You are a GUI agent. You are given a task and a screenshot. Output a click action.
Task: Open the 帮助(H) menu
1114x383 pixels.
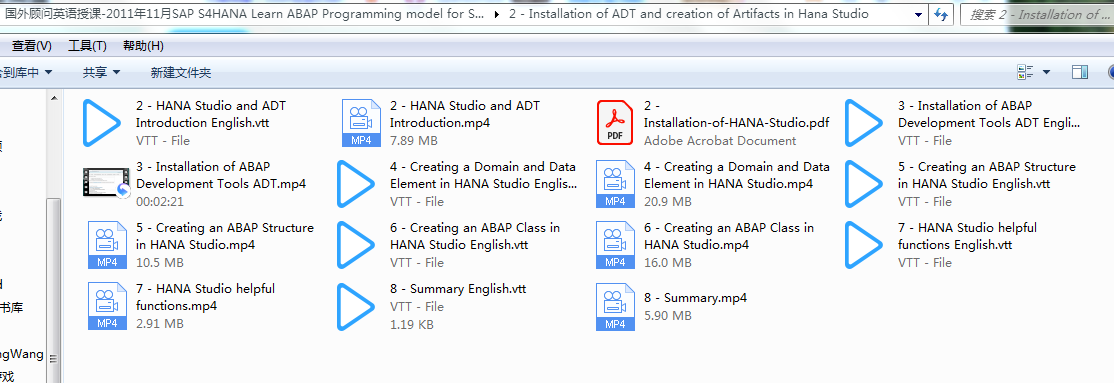pos(144,46)
